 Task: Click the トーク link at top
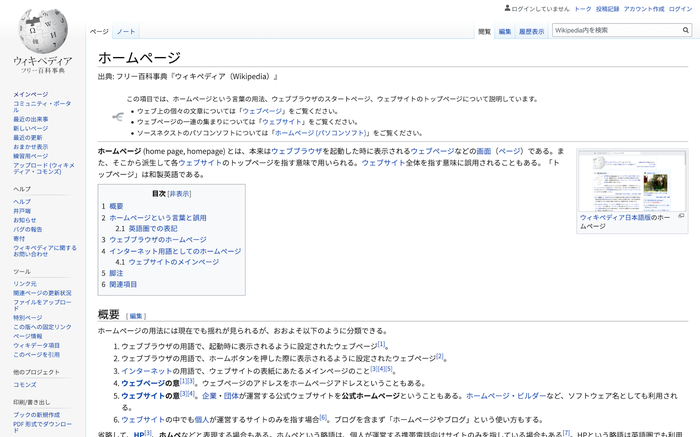[583, 9]
